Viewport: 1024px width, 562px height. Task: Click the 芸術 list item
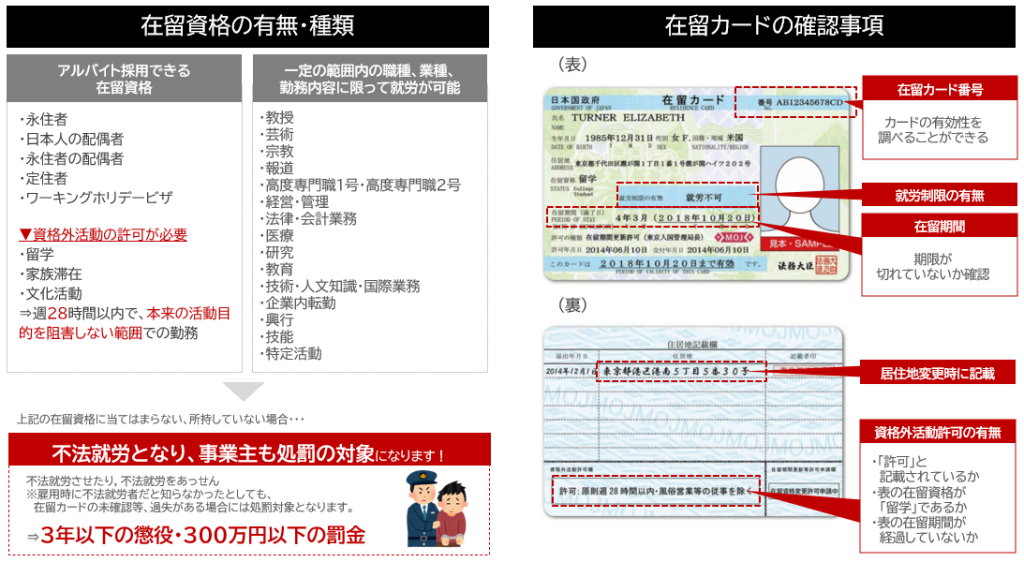click(x=277, y=134)
